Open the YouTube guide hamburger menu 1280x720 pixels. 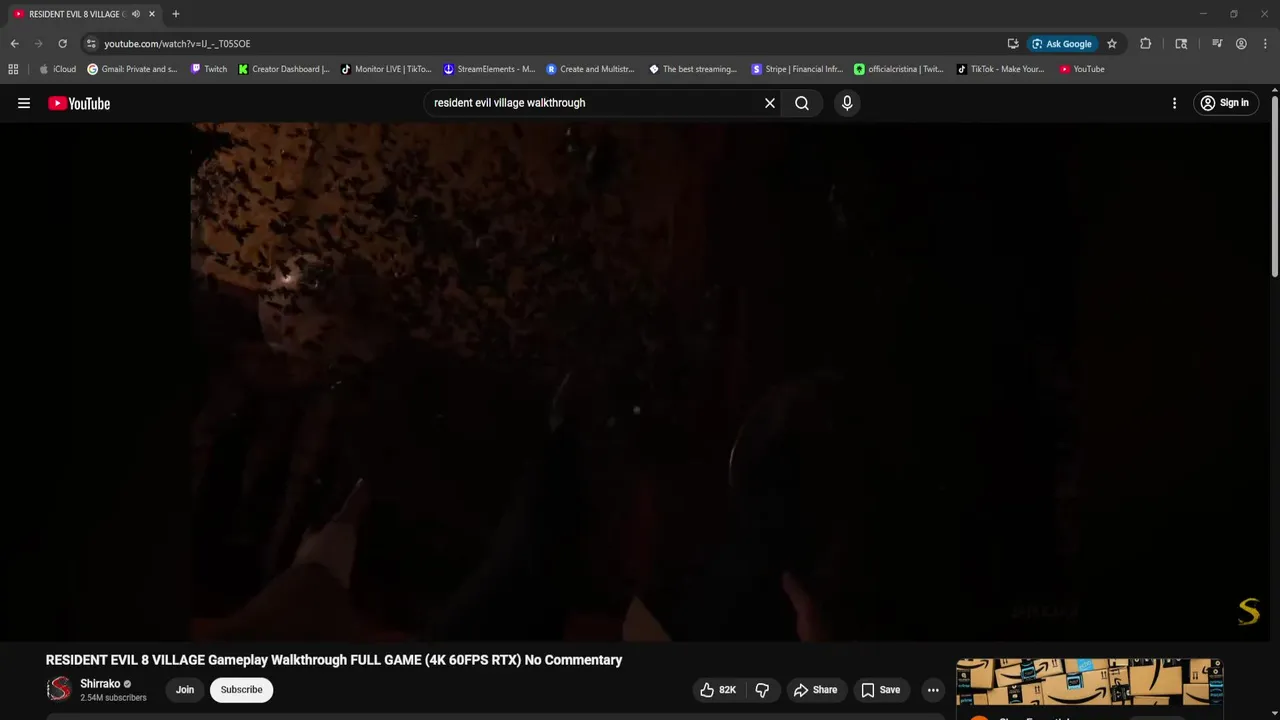[24, 103]
